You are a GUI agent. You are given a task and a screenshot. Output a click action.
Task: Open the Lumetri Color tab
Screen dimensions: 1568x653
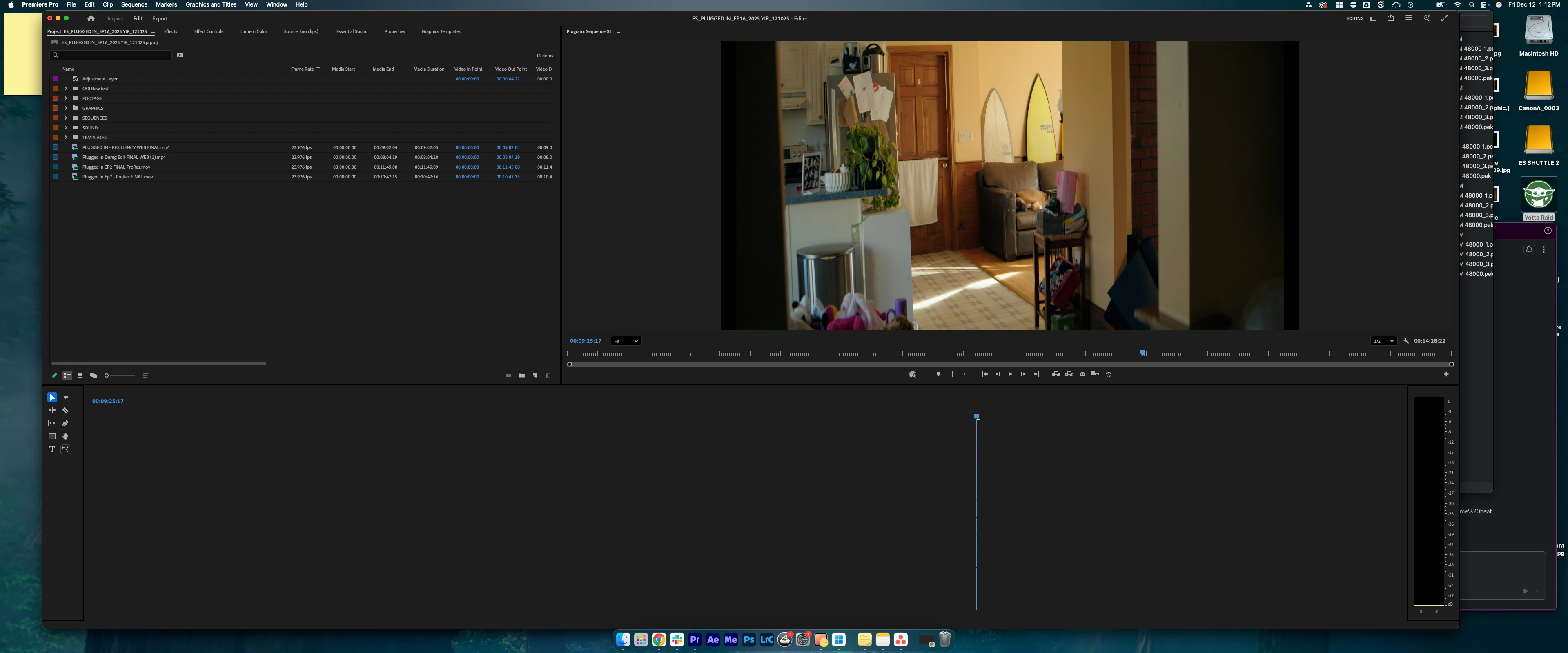pyautogui.click(x=253, y=32)
